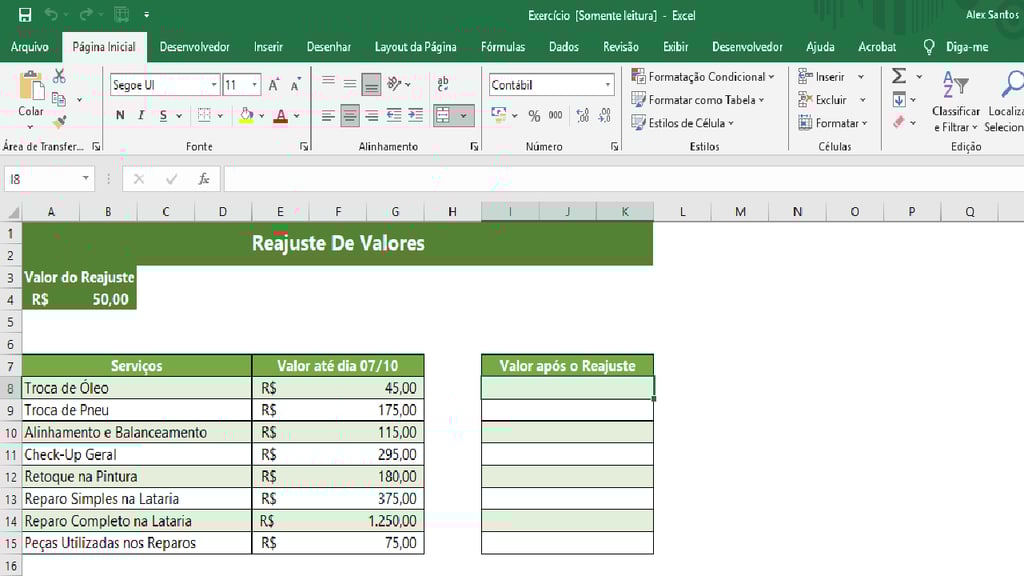
Task: Click the Select All corner triangle
Action: (12, 212)
